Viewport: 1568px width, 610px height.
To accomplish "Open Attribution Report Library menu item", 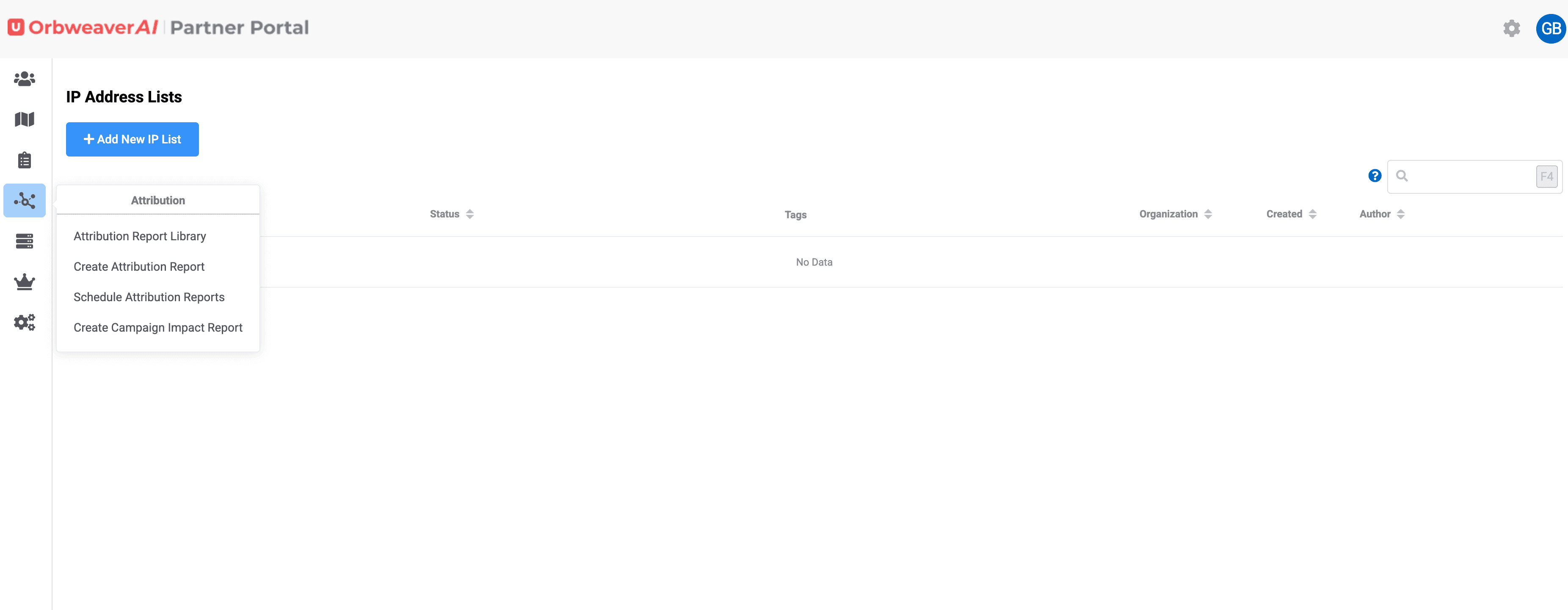I will coord(139,236).
